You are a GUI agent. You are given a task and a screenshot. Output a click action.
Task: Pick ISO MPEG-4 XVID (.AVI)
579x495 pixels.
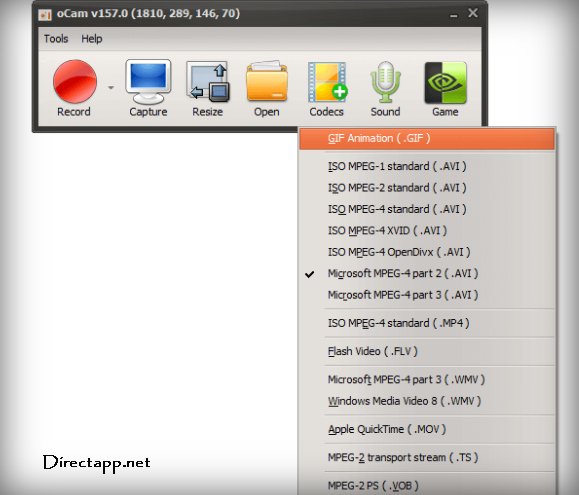coord(427,230)
